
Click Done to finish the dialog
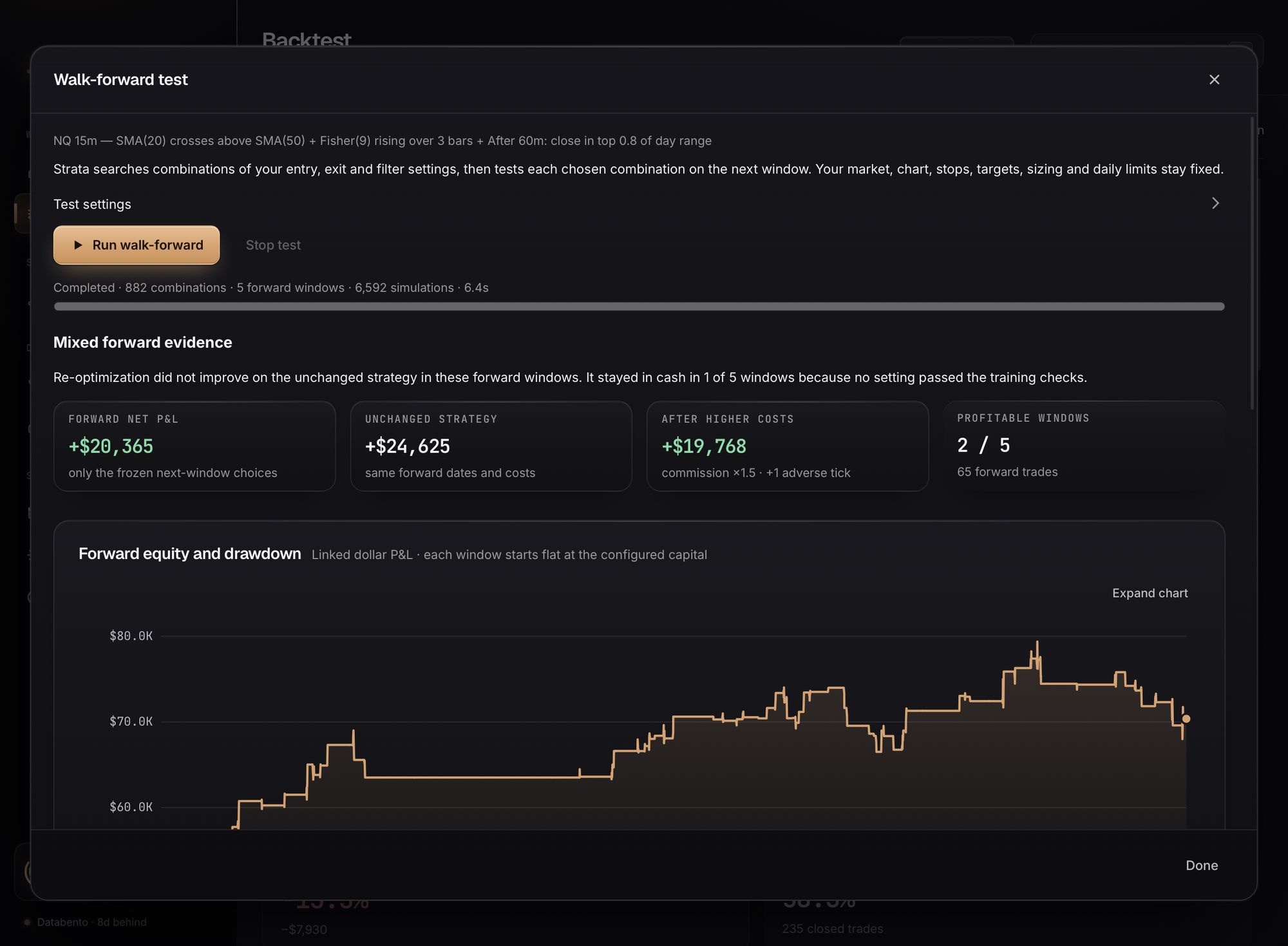(1202, 866)
